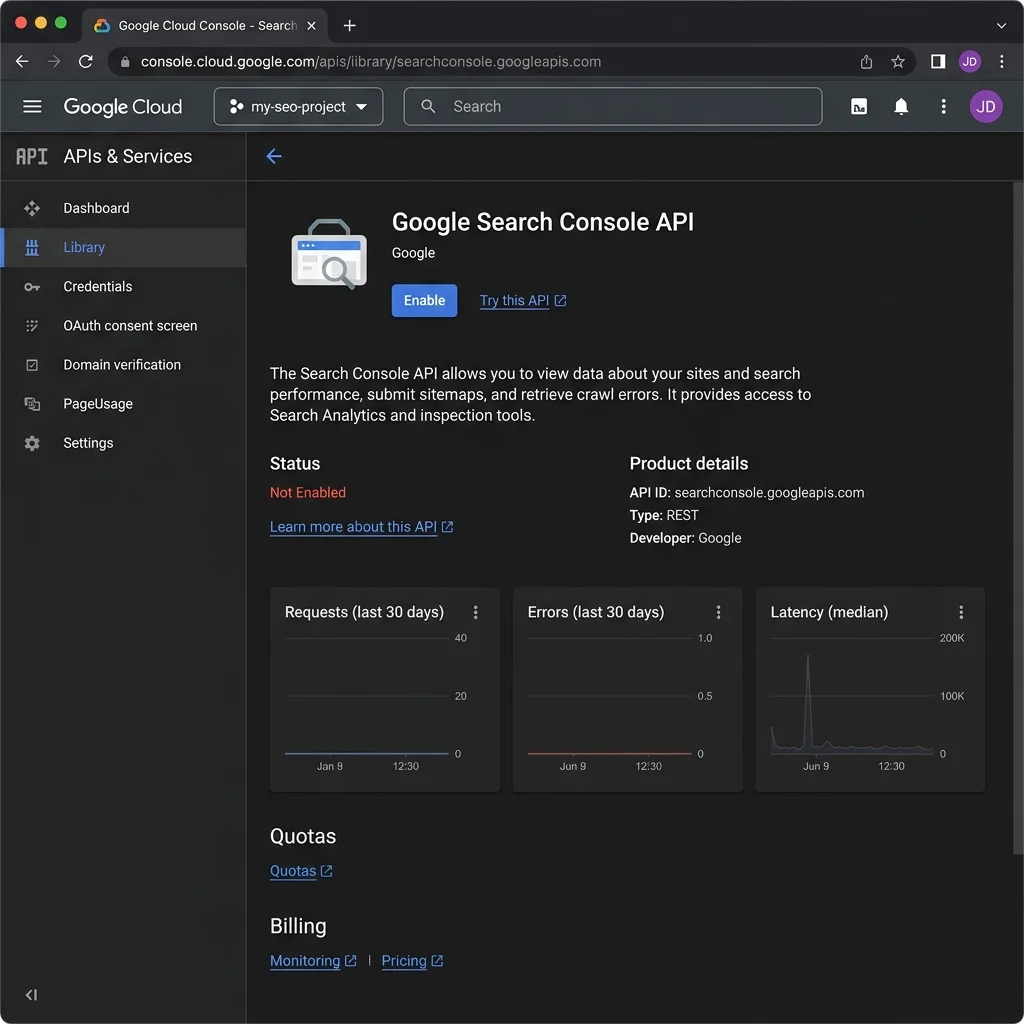Toggle the browser side panel icon
The image size is (1024, 1024).
pos(938,61)
